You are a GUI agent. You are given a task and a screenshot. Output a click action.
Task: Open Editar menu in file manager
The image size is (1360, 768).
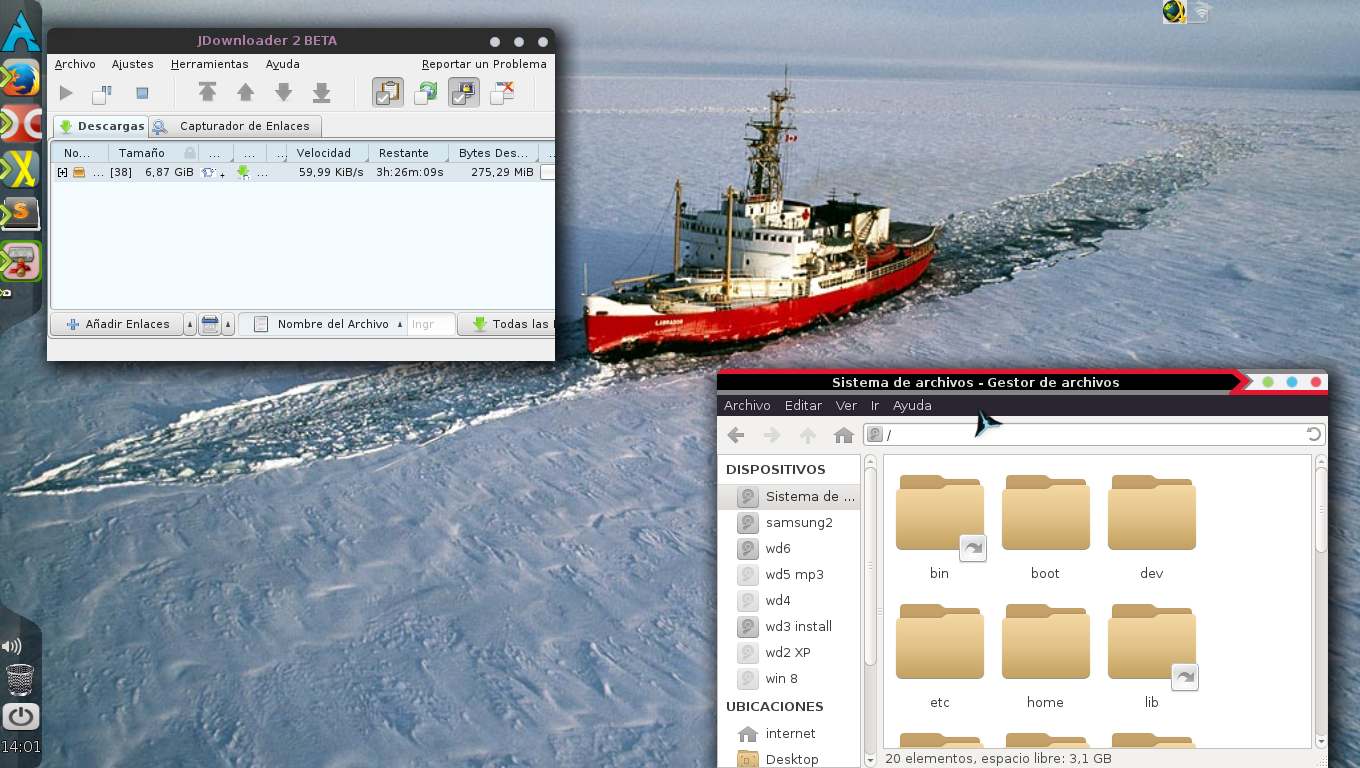click(x=803, y=405)
